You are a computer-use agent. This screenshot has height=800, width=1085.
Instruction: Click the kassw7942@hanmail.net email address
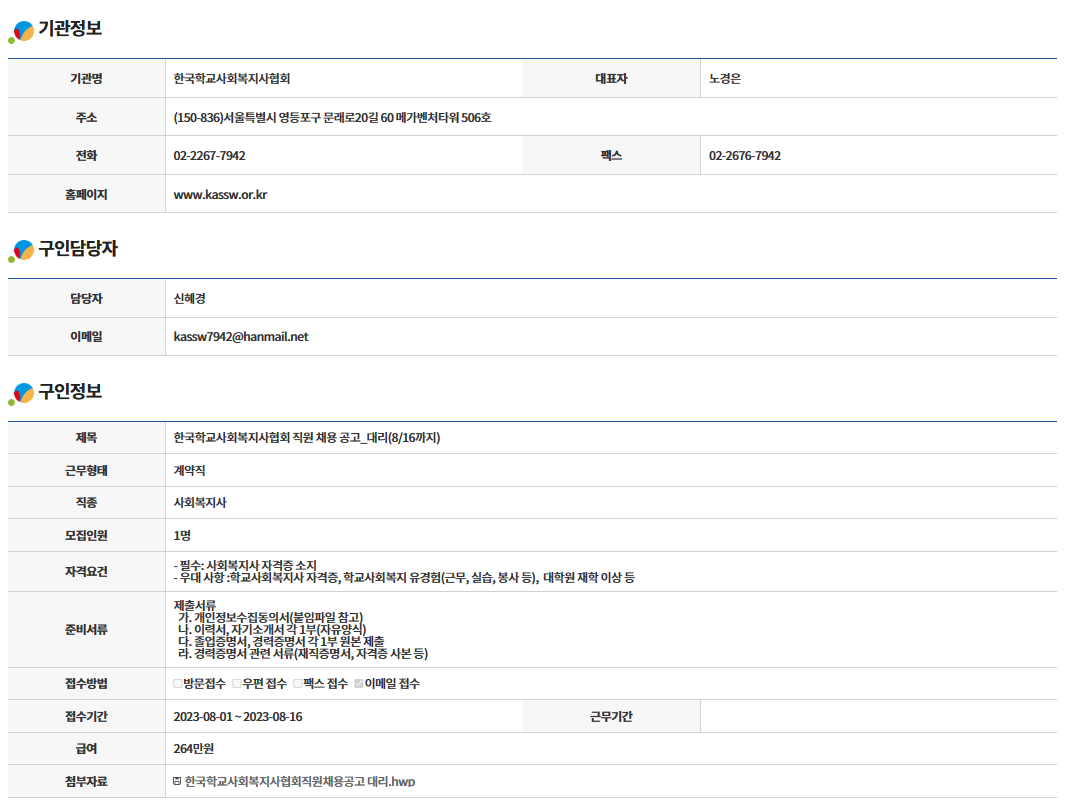[x=241, y=337]
